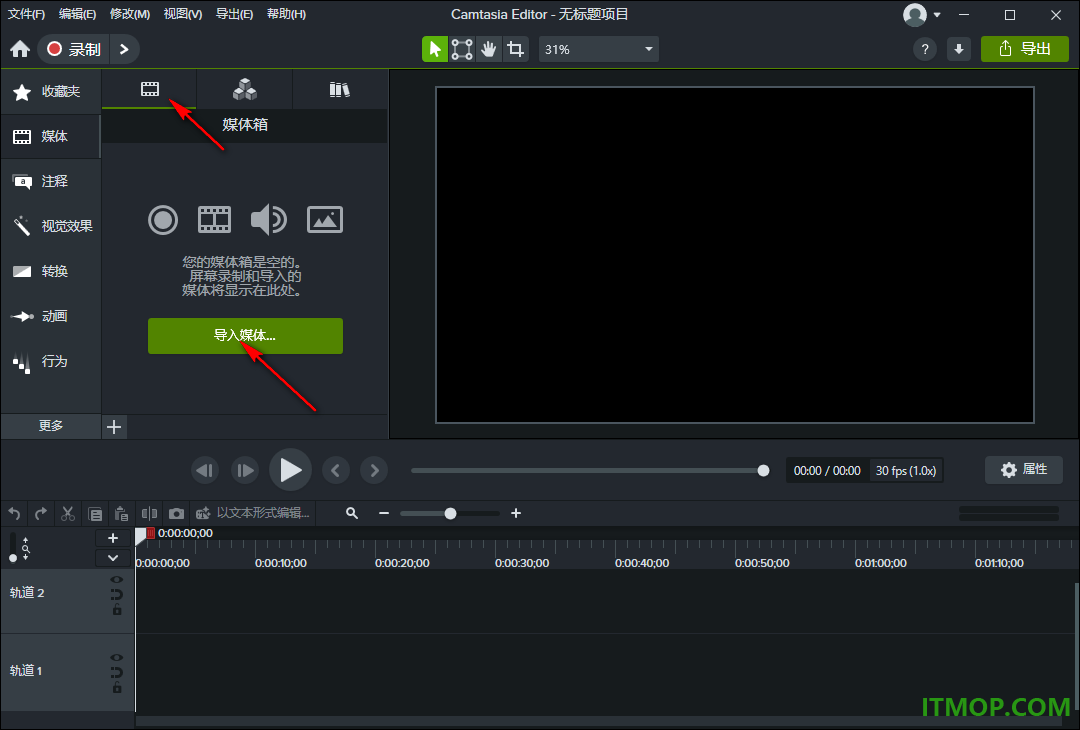
Task: Open the 视觉效果 panel
Action: pyautogui.click(x=51, y=226)
